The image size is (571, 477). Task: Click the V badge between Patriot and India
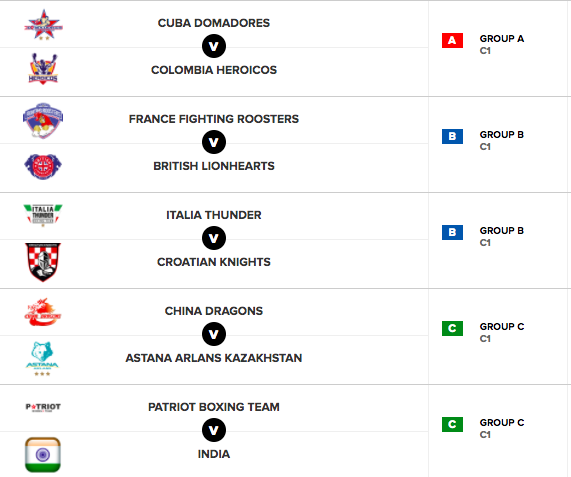click(x=214, y=430)
